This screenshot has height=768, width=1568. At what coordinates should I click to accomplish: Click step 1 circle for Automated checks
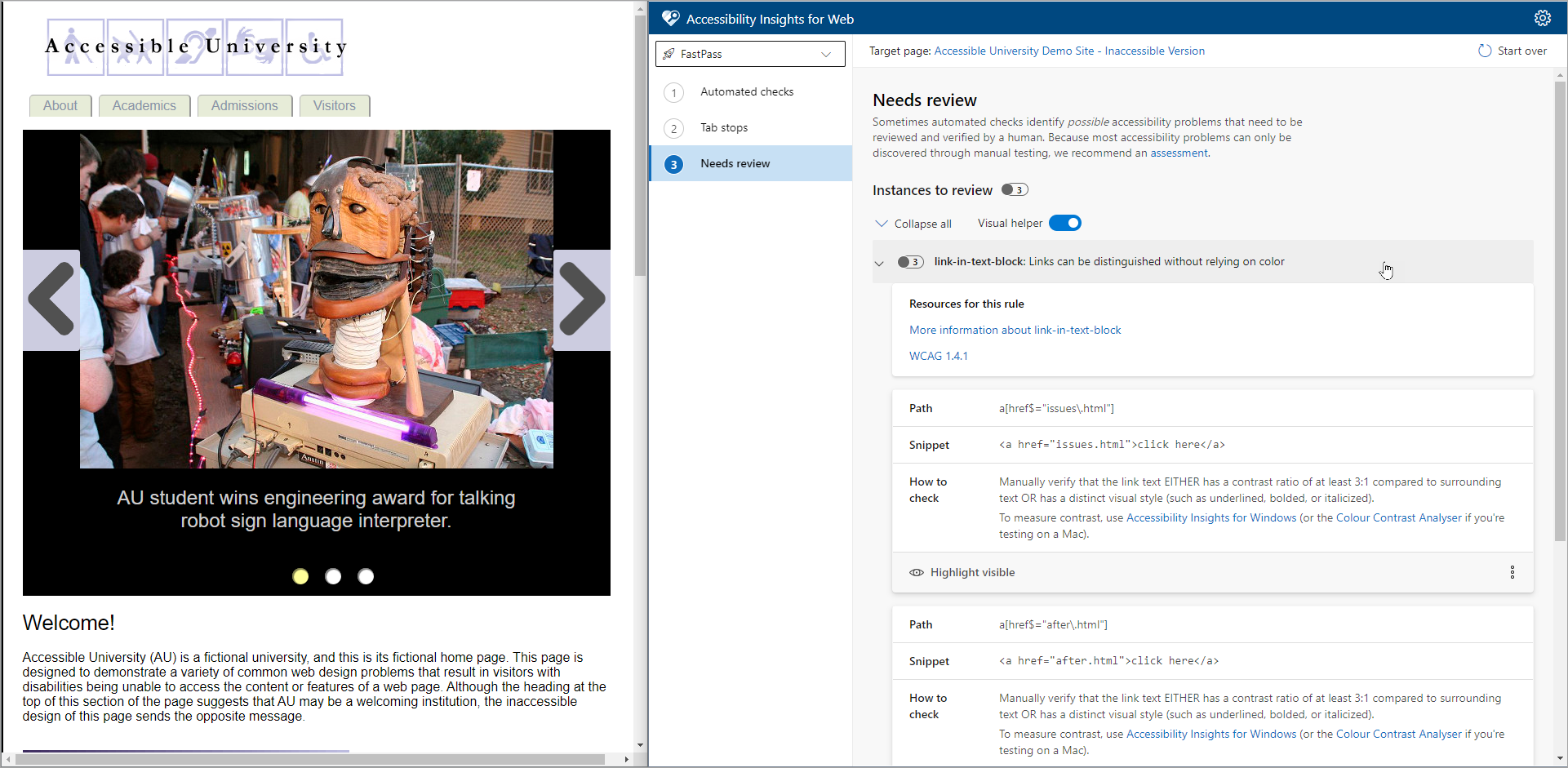click(673, 92)
